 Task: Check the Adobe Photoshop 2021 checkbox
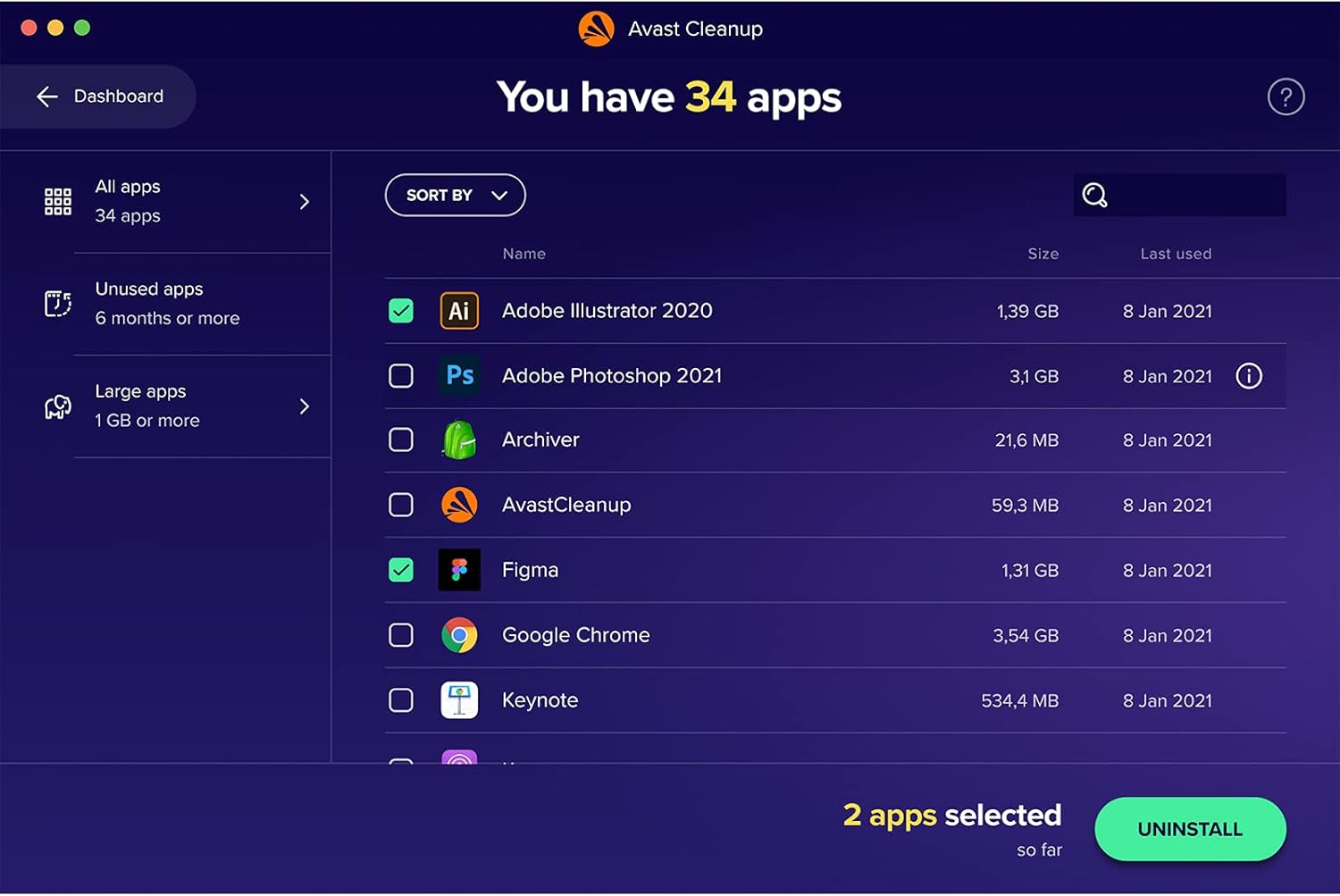point(401,375)
